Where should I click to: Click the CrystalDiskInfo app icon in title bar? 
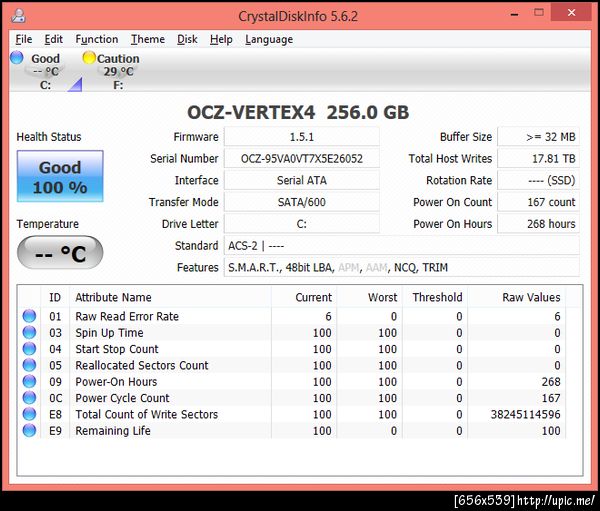pyautogui.click(x=18, y=16)
